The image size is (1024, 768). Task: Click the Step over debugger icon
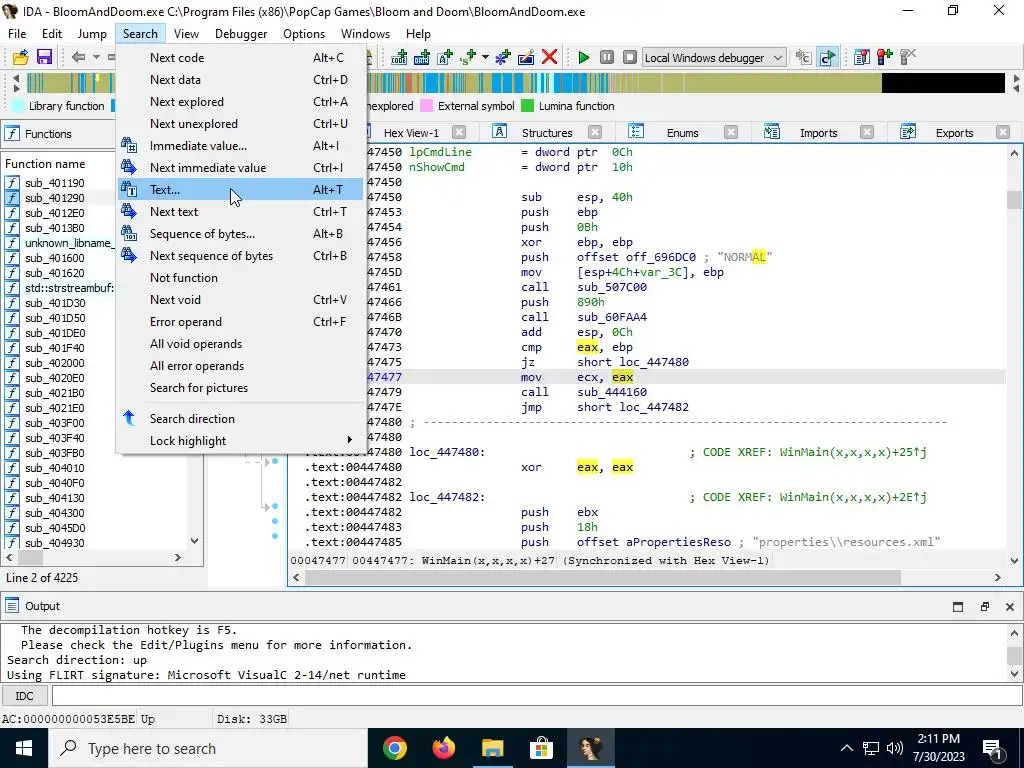pyautogui.click(x=827, y=57)
